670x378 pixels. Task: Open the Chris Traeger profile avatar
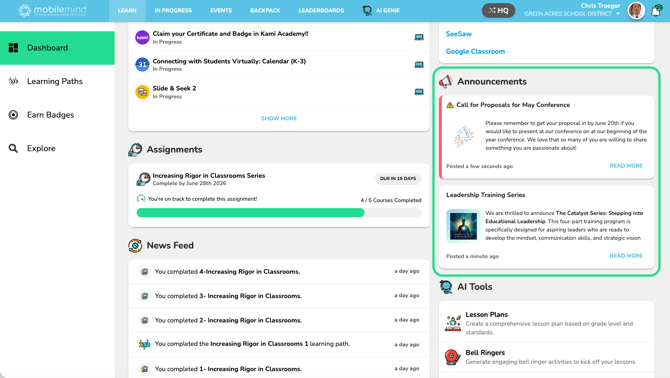coord(636,11)
